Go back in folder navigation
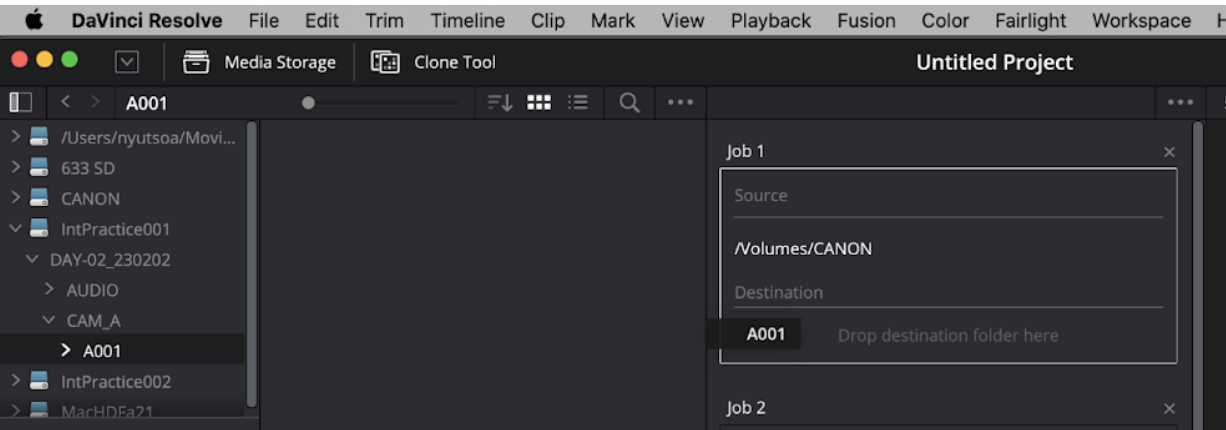Image resolution: width=1226 pixels, height=430 pixels. [65, 102]
